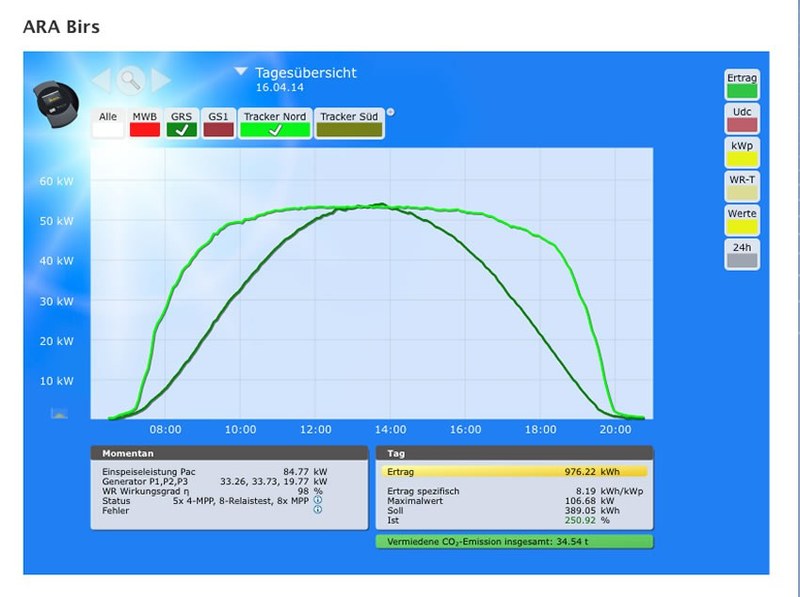The image size is (800, 597).
Task: Open the Fehler info icon
Action: pos(317,509)
